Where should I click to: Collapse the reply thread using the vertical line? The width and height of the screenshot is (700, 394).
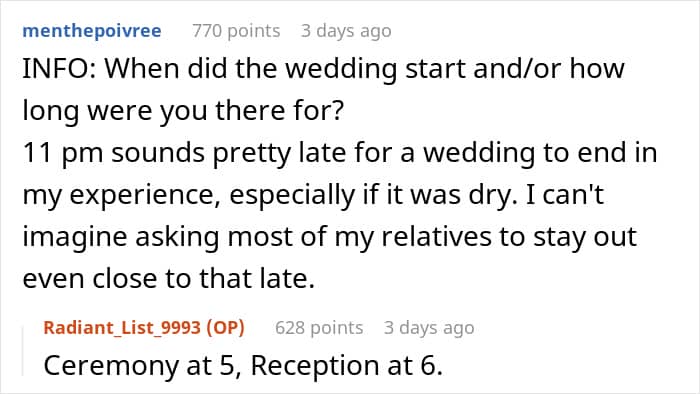tap(23, 351)
